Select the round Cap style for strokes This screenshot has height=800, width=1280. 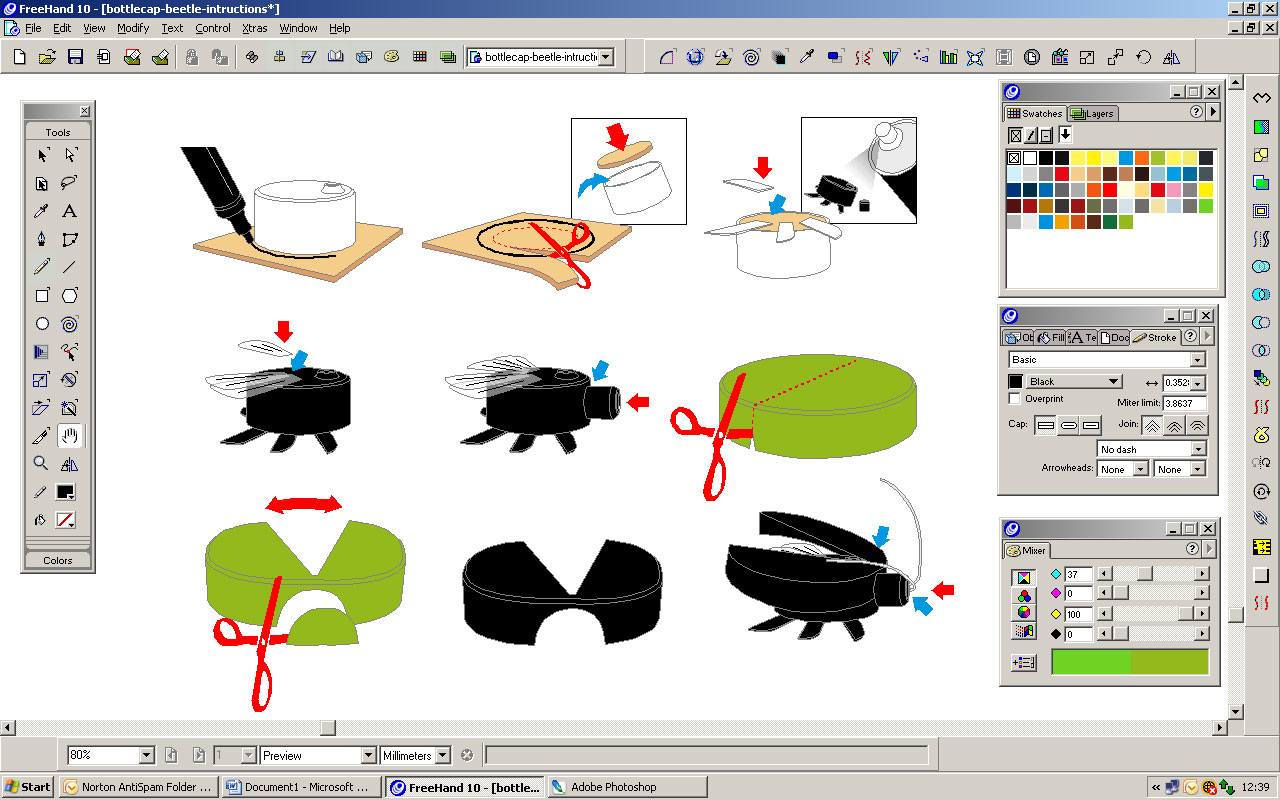coord(1069,425)
